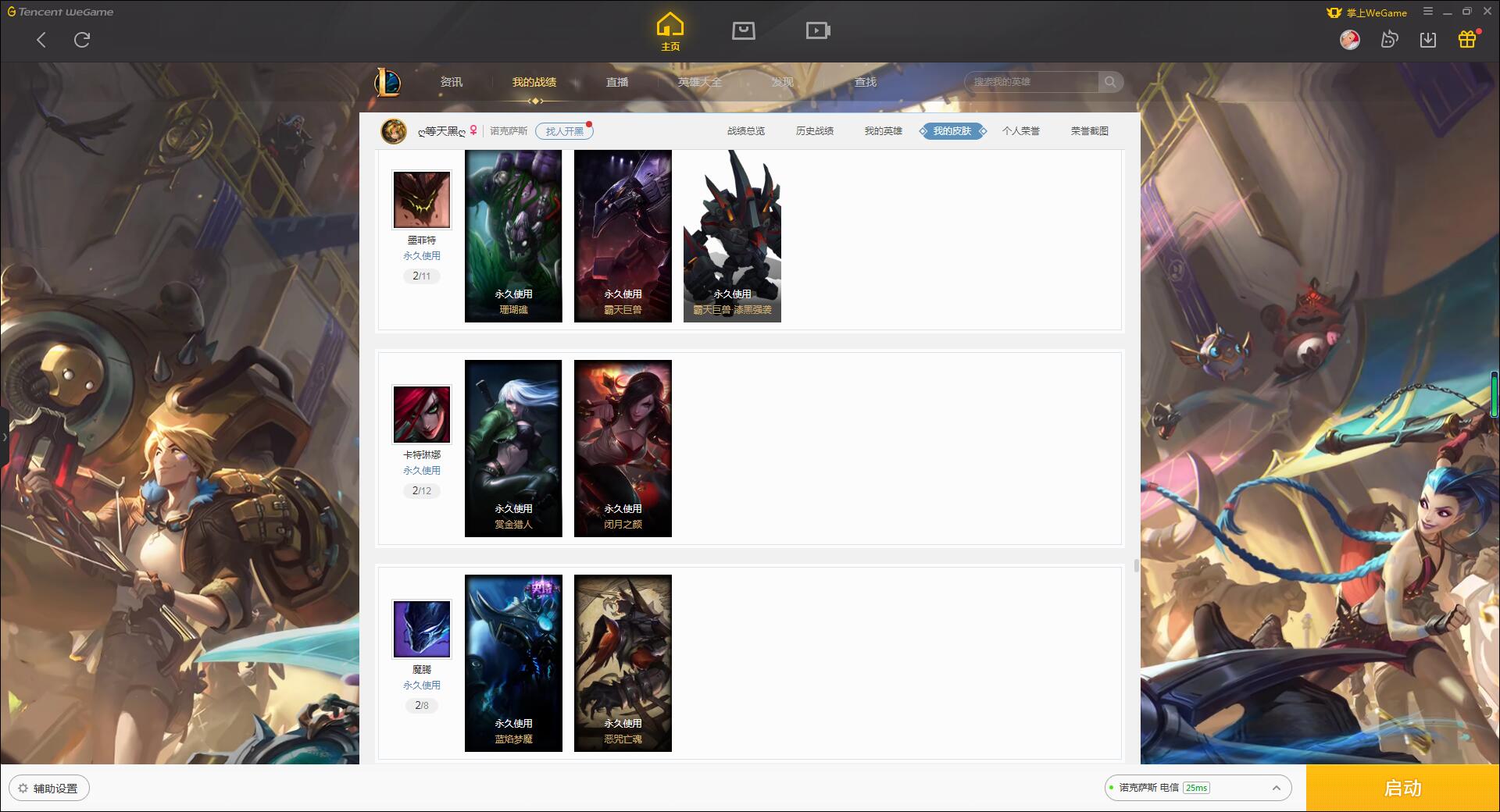The width and height of the screenshot is (1500, 812).
Task: Switch to the 资讯 tab
Action: [452, 82]
